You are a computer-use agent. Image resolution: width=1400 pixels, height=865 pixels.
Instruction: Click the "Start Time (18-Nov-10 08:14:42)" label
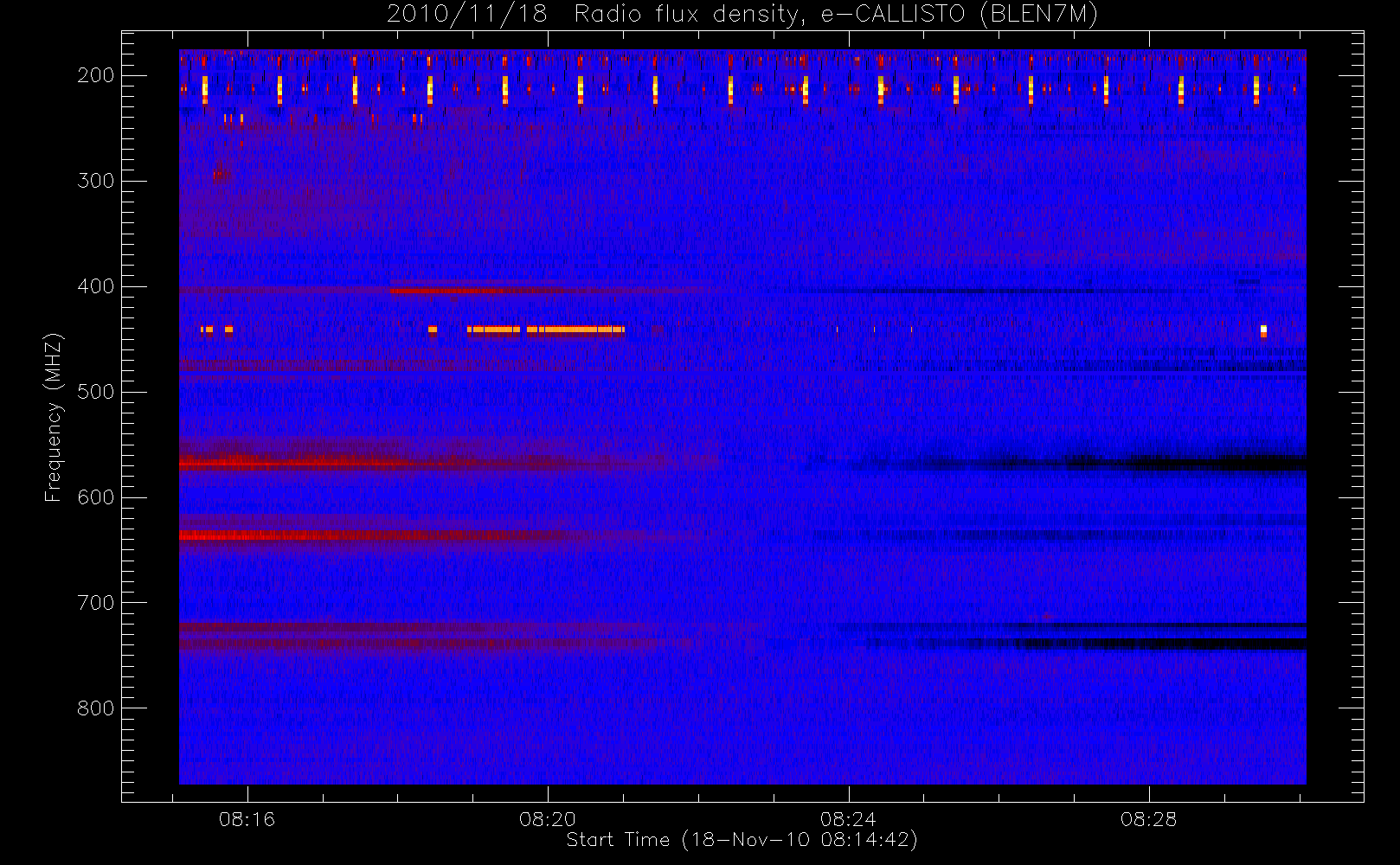tap(742, 840)
